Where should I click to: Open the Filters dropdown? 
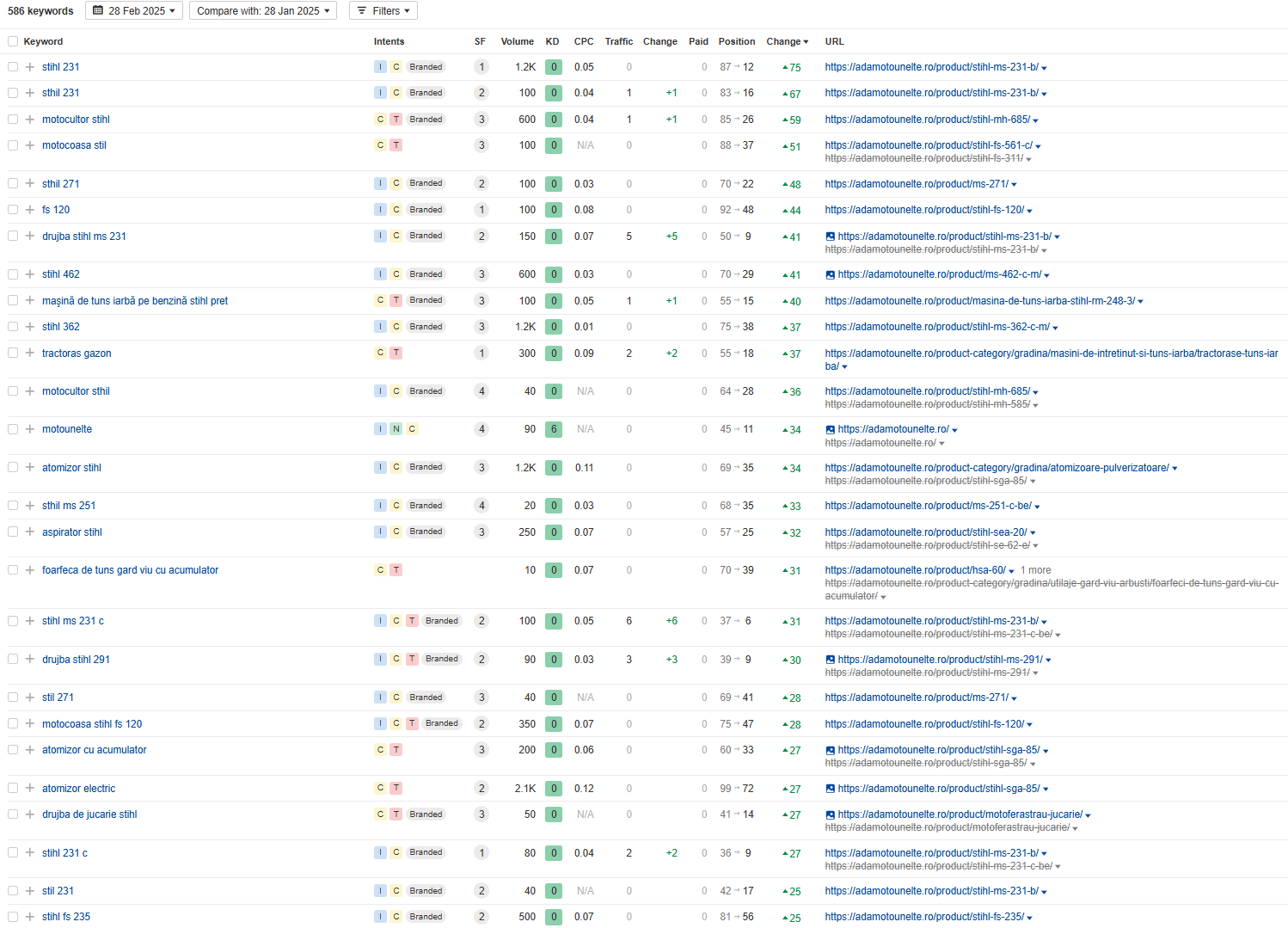[x=383, y=11]
